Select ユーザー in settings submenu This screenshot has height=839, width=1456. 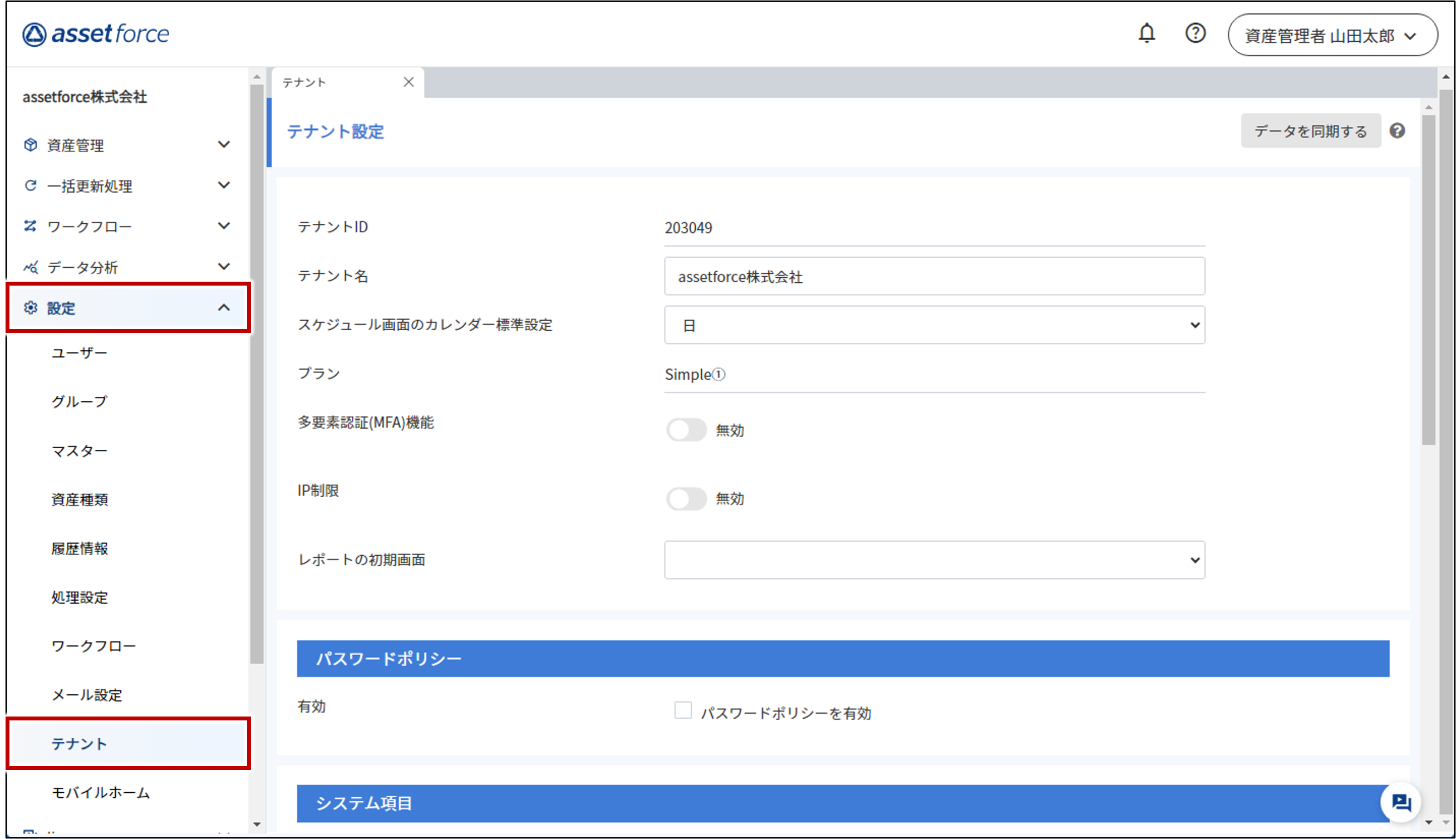click(80, 352)
